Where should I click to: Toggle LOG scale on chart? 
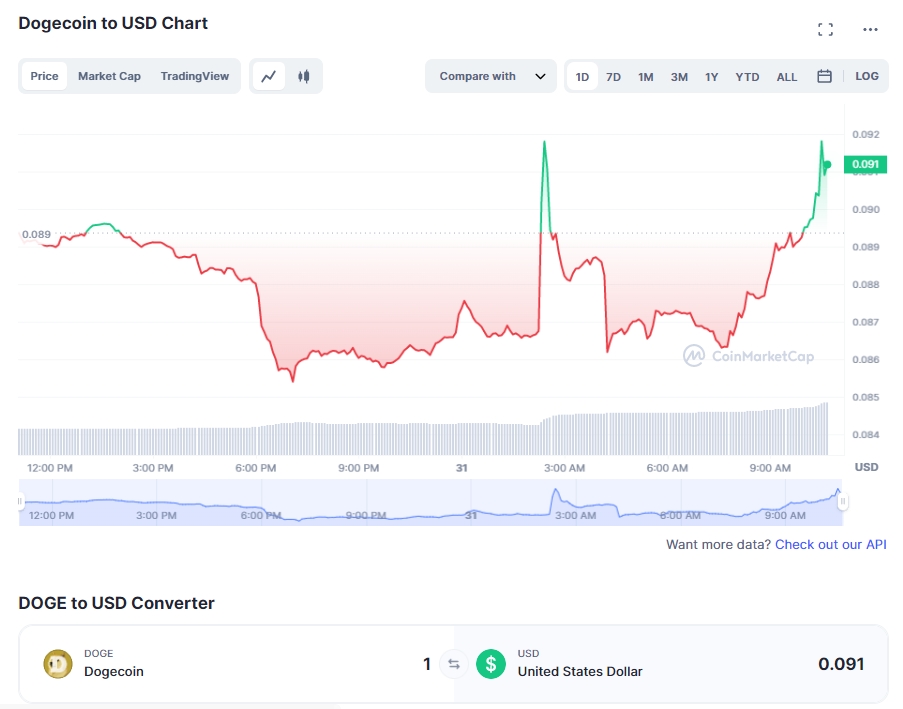(867, 76)
